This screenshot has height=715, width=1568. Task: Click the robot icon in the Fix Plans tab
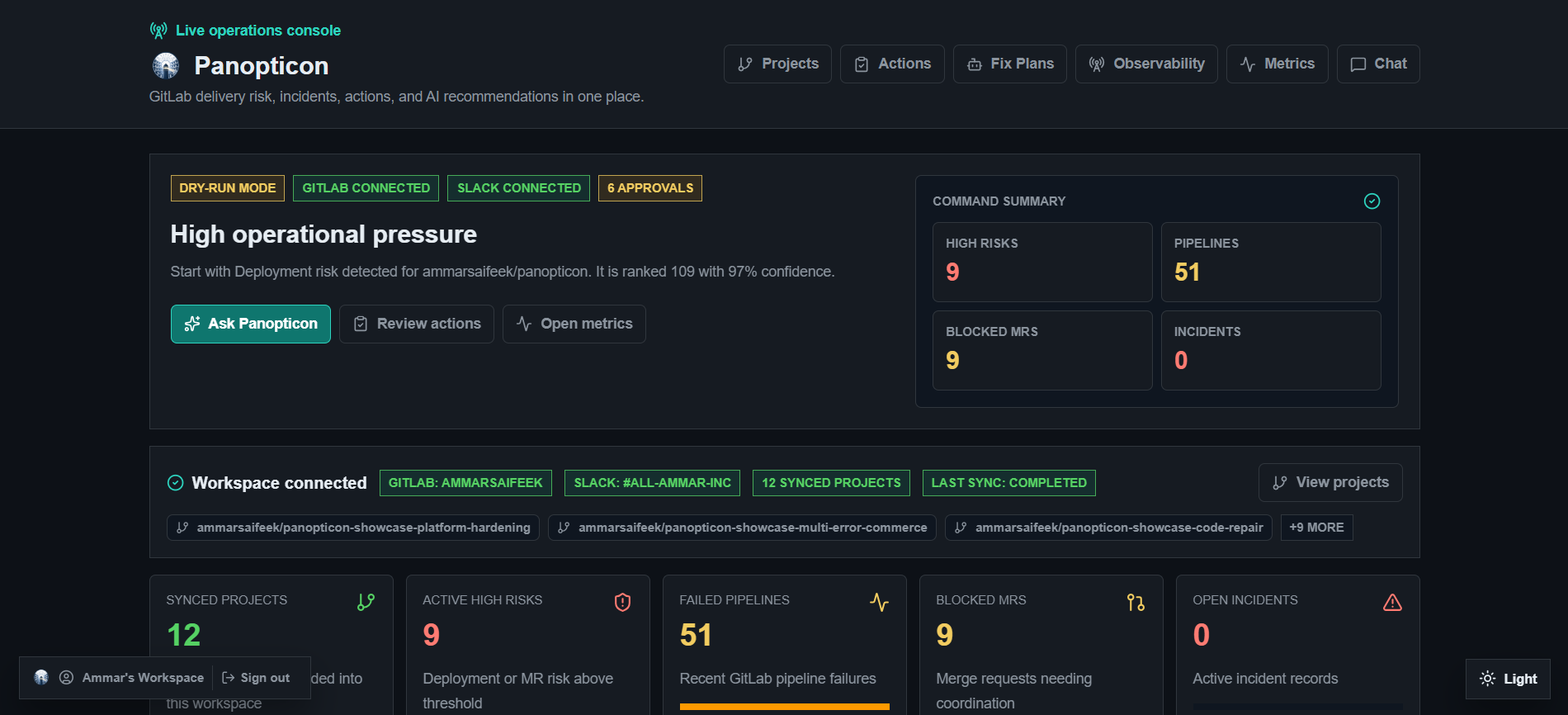pos(975,64)
